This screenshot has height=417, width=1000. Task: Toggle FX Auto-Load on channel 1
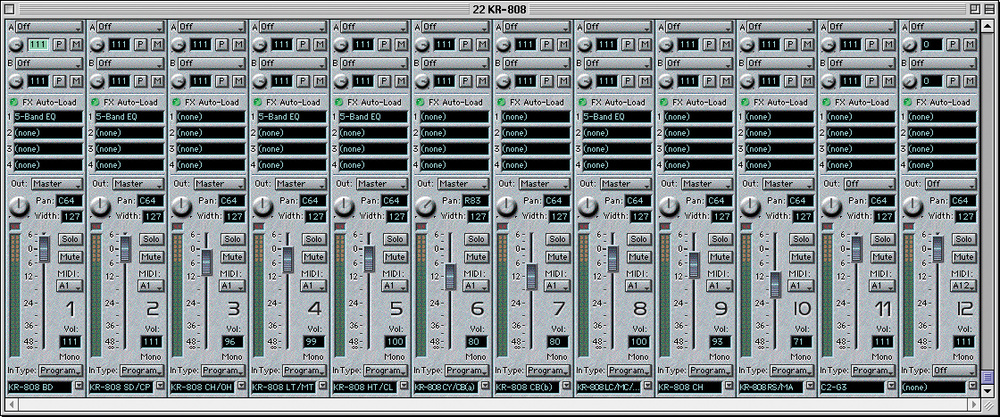[14, 102]
